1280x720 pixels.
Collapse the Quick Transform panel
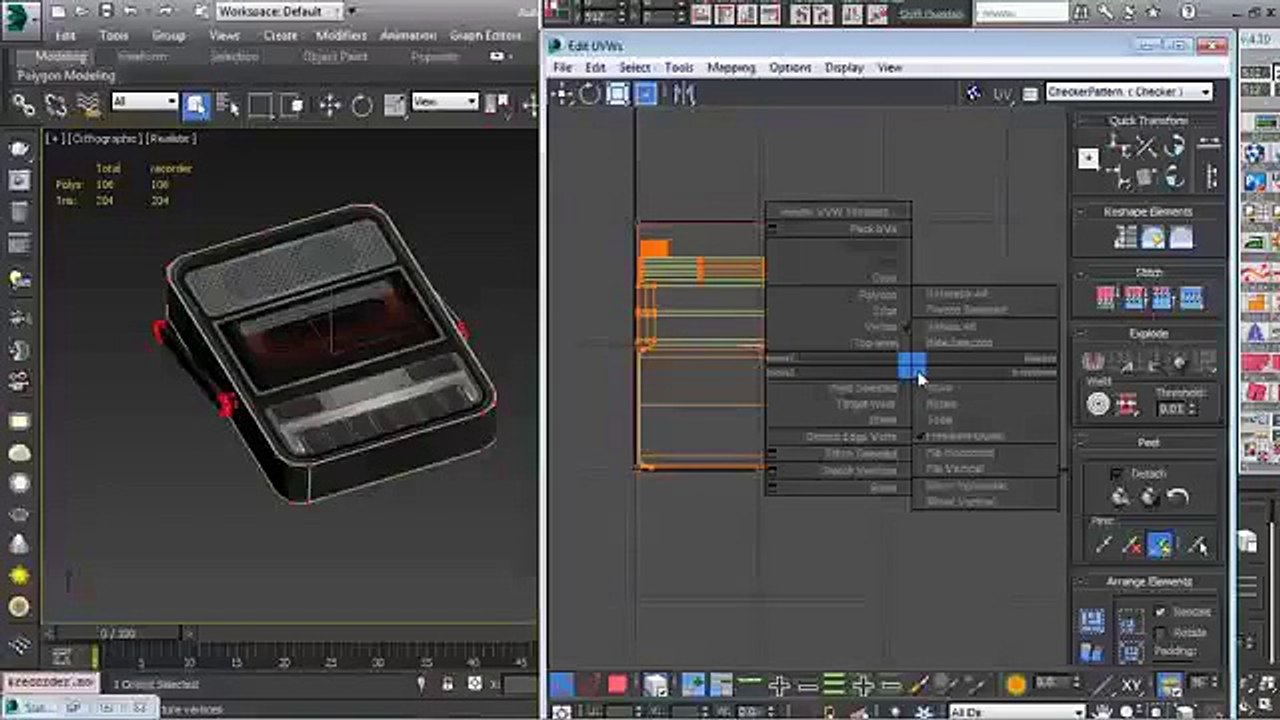1081,121
